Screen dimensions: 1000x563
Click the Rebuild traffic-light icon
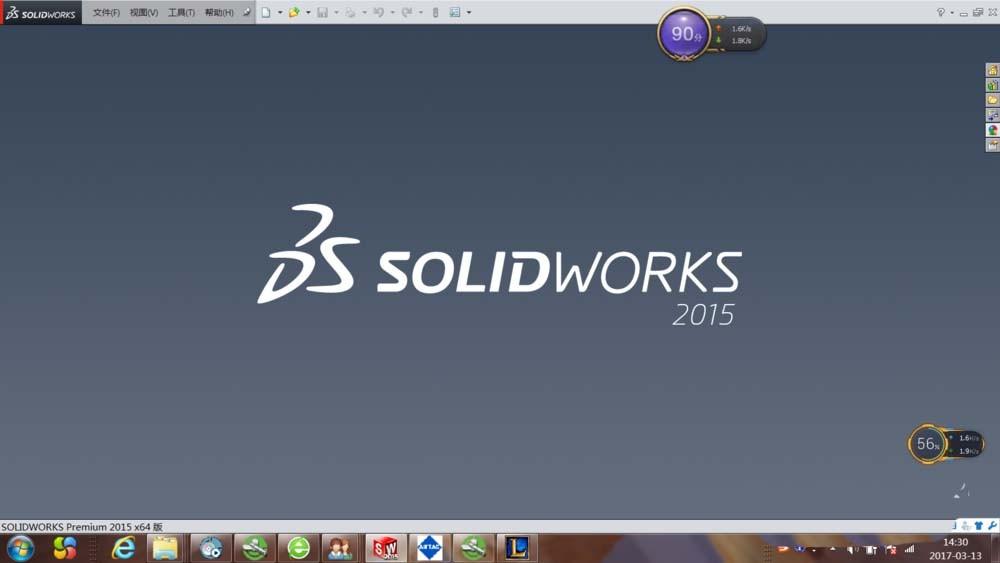pyautogui.click(x=436, y=12)
